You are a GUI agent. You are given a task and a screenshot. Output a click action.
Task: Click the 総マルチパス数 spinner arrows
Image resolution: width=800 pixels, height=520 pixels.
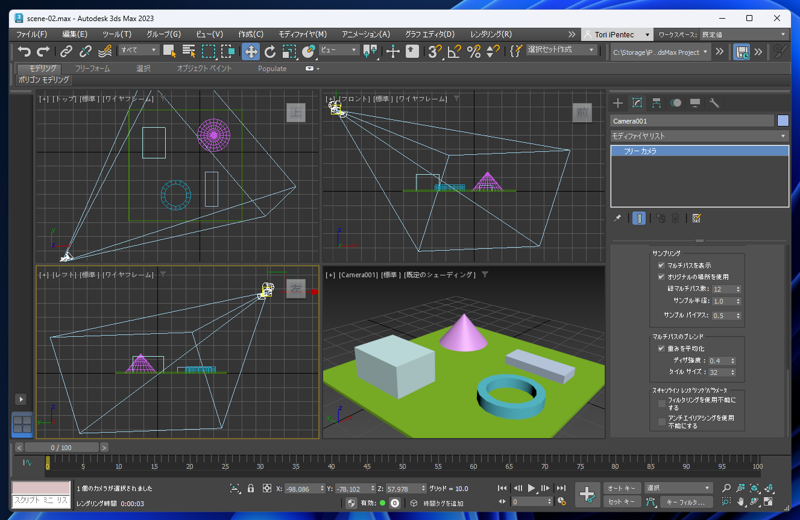click(738, 289)
